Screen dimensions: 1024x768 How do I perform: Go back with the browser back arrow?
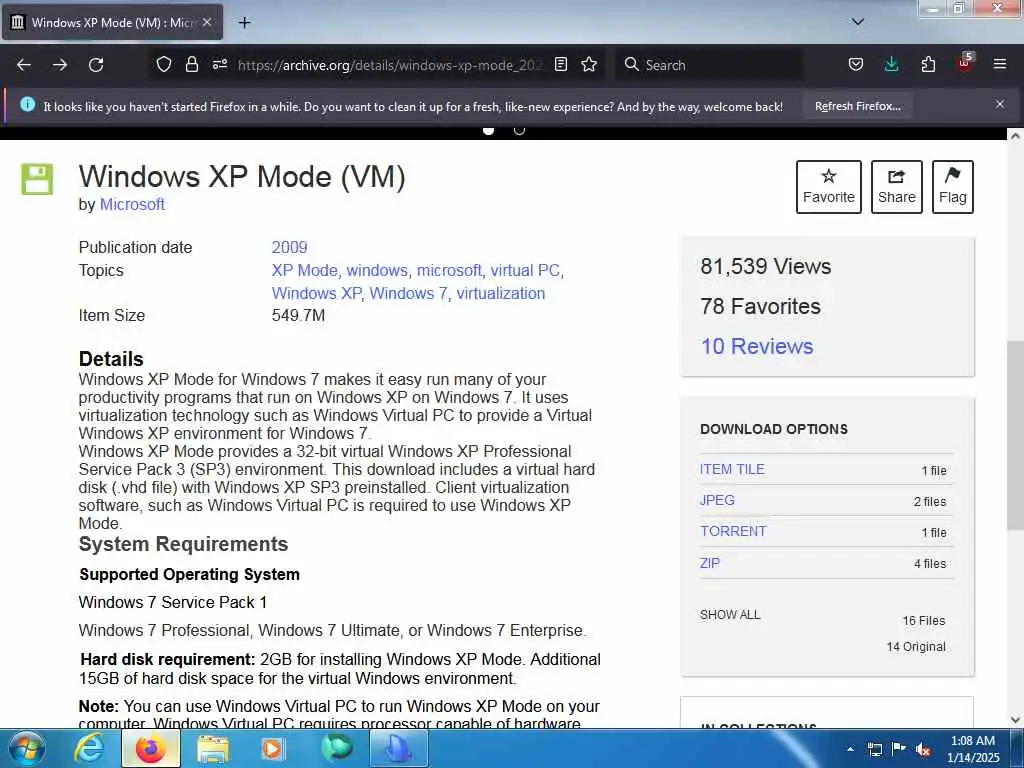24,65
